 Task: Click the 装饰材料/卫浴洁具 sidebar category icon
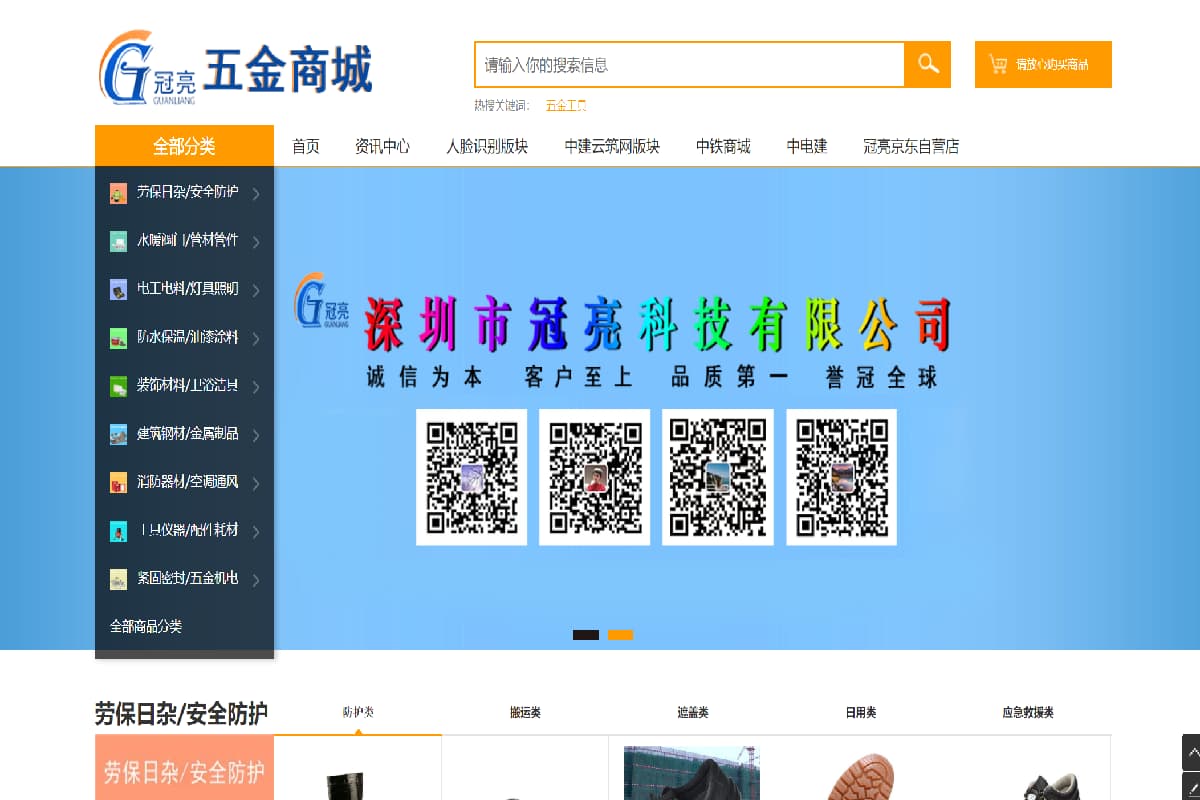click(118, 385)
